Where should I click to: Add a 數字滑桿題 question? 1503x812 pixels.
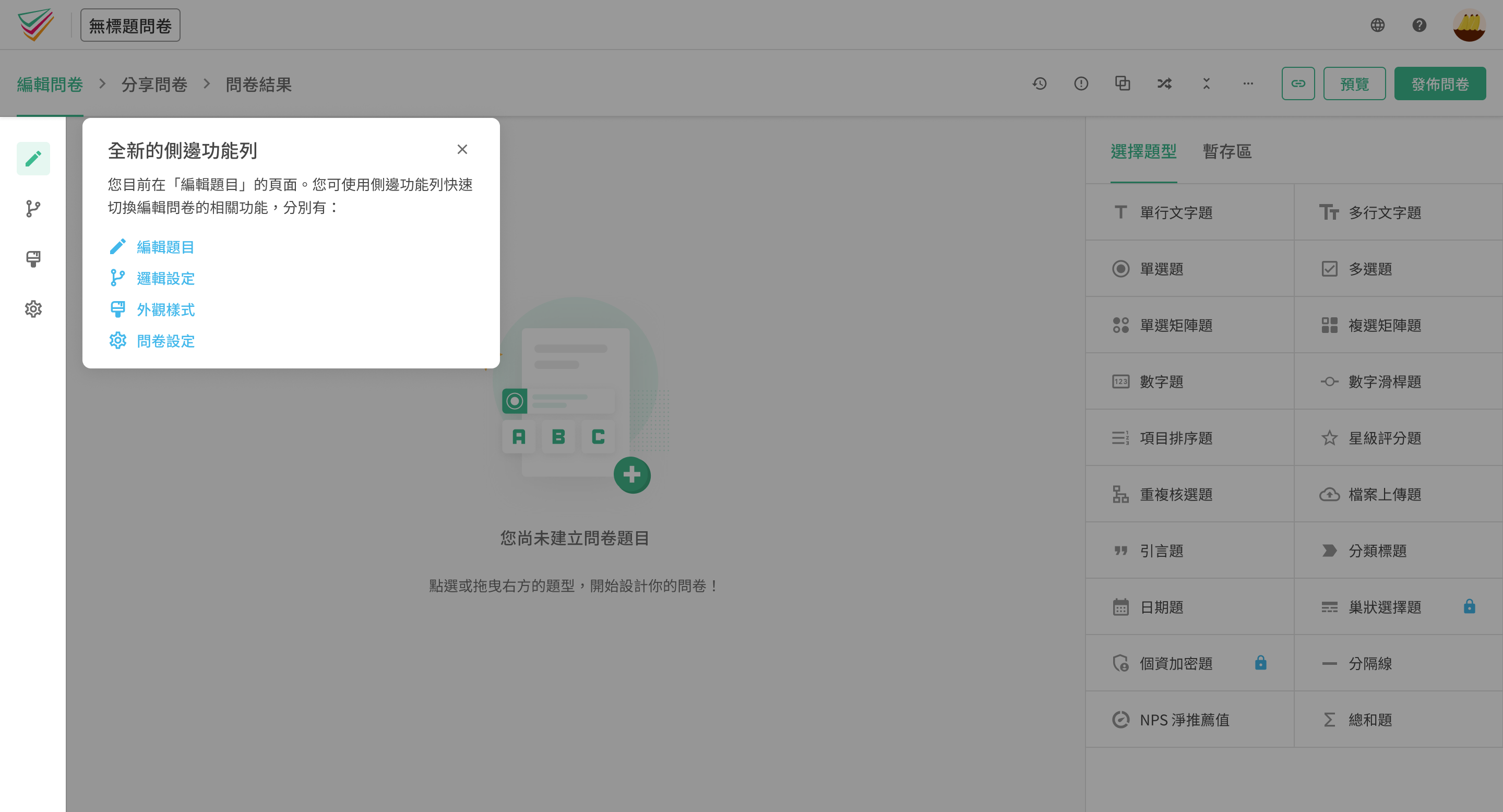tap(1399, 381)
